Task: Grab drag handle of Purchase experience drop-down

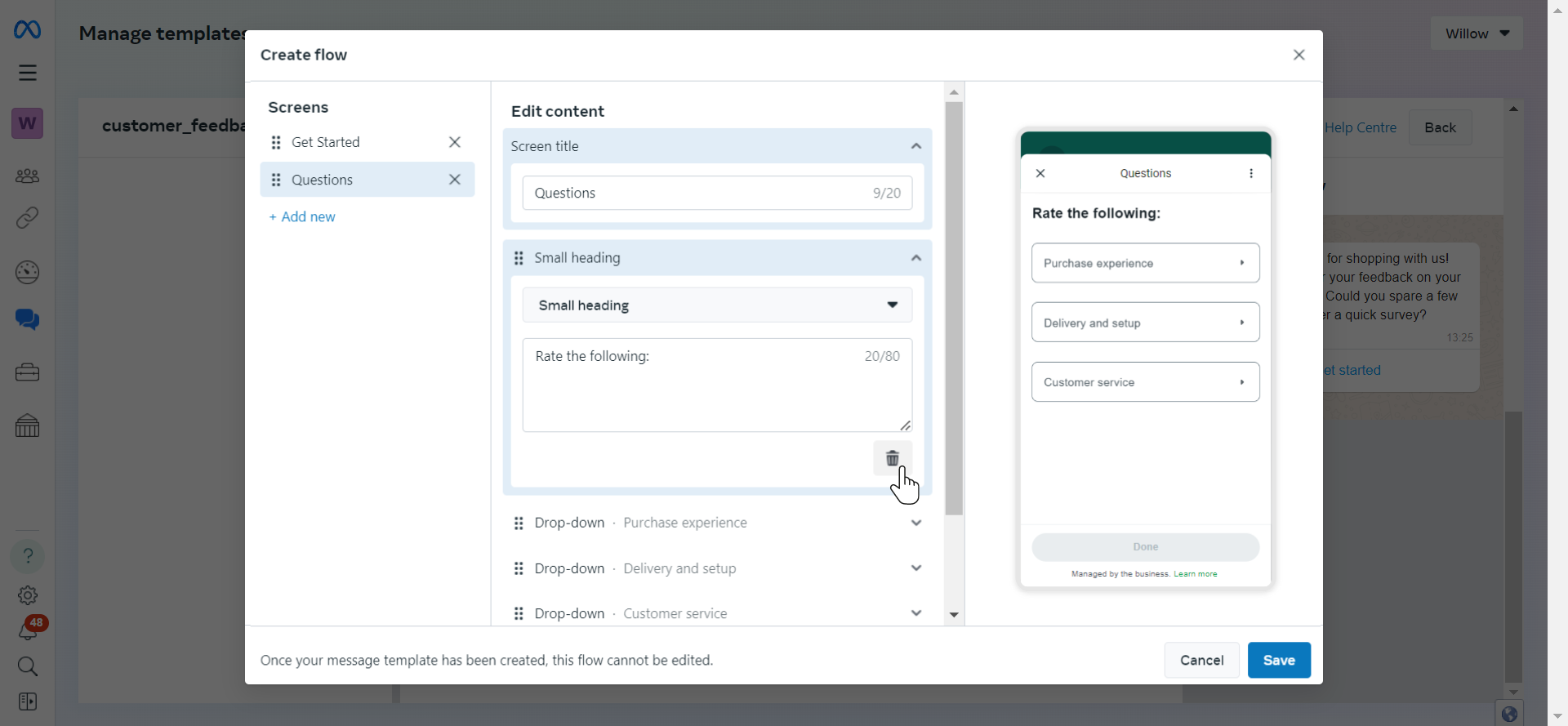Action: click(x=519, y=523)
